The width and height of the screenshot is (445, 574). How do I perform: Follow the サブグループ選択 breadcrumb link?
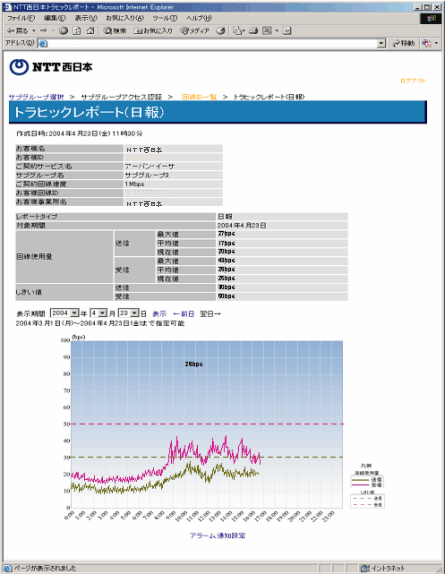tap(36, 97)
